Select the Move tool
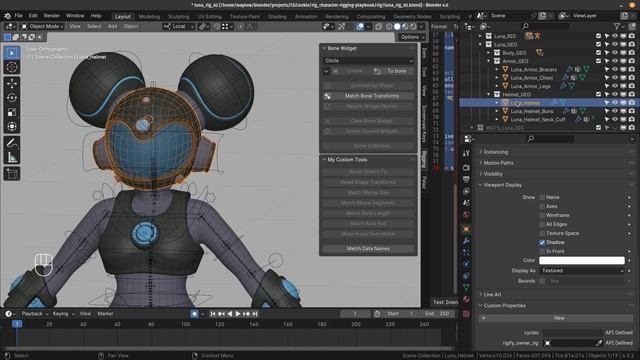 [x=12, y=83]
